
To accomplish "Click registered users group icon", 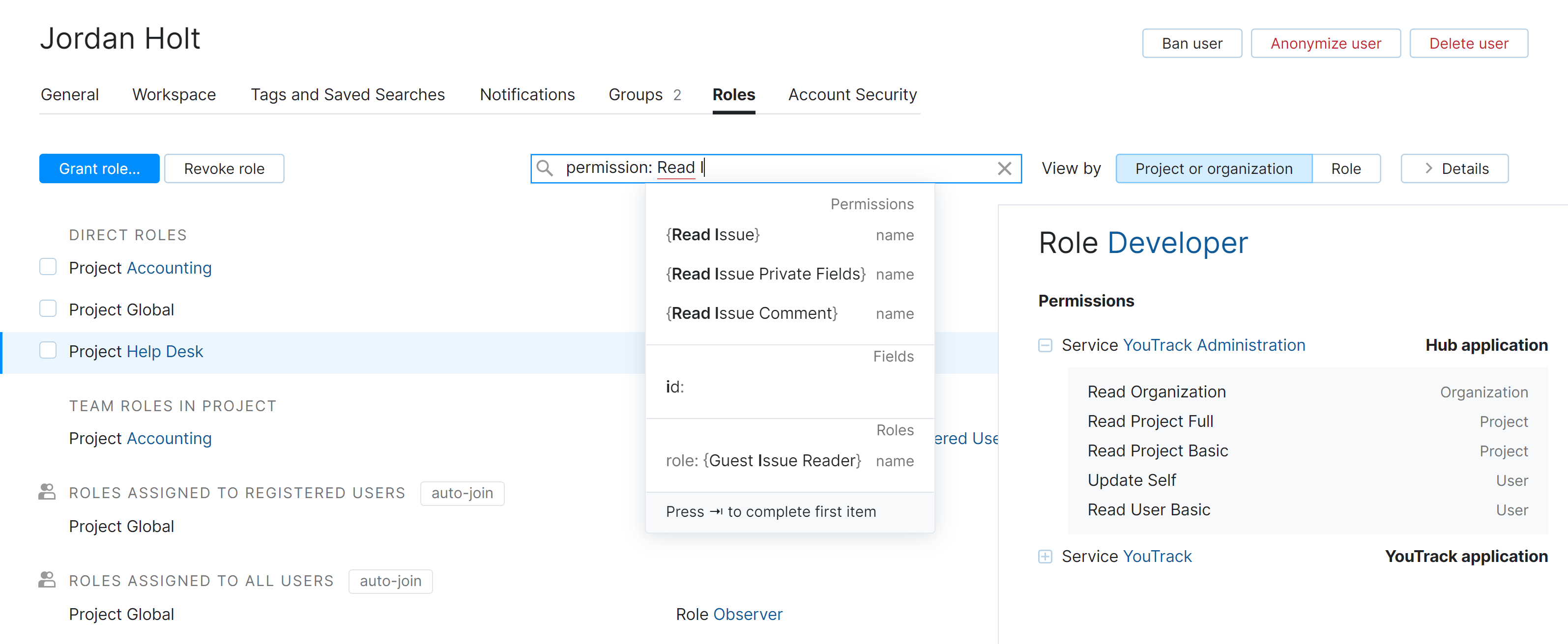I will pos(47,492).
